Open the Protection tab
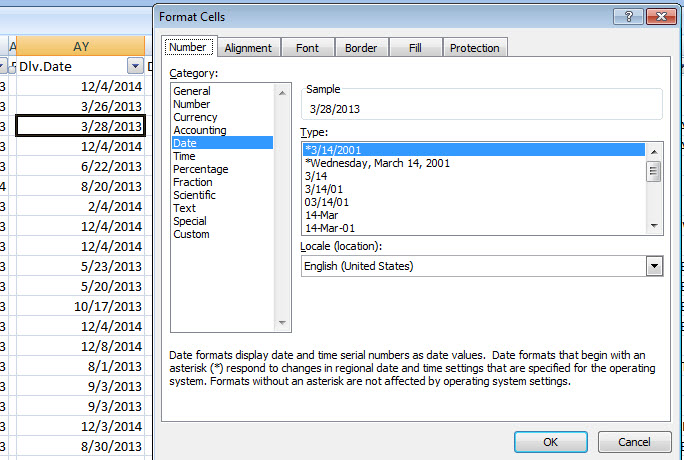Image resolution: width=684 pixels, height=460 pixels. [474, 48]
